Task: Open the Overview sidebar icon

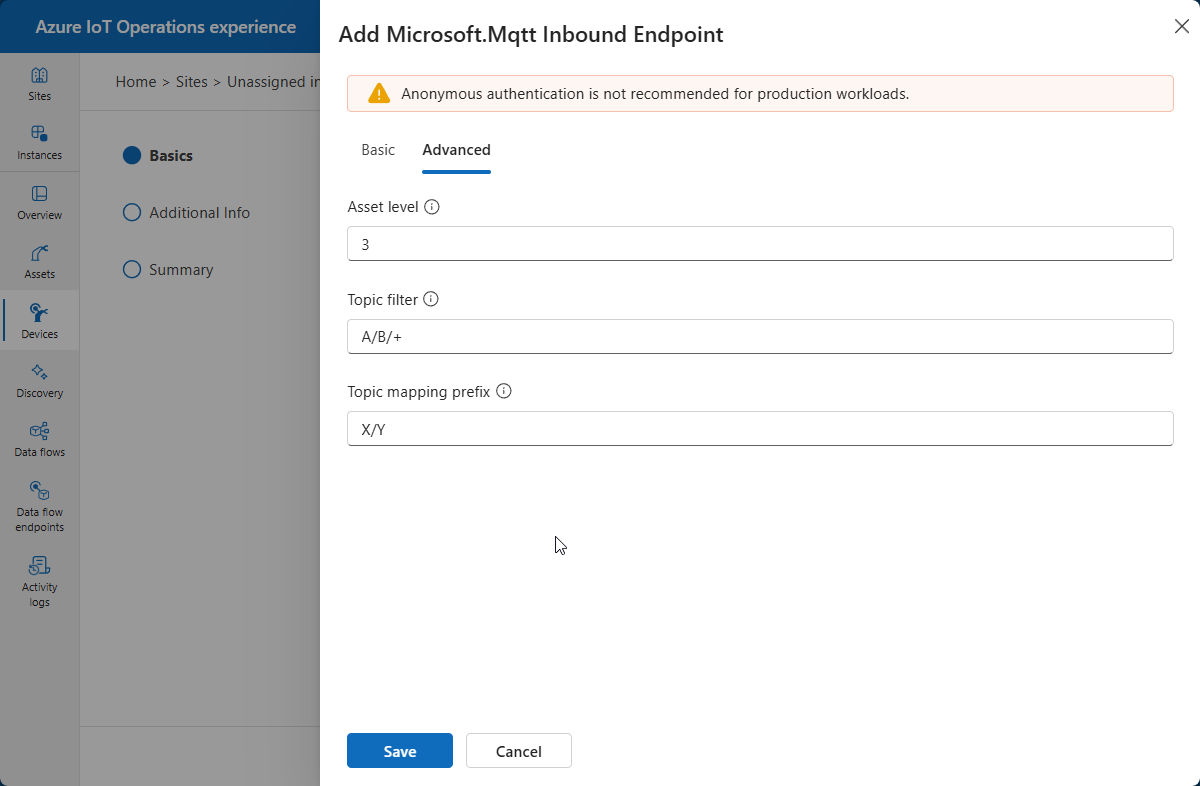Action: (x=40, y=202)
